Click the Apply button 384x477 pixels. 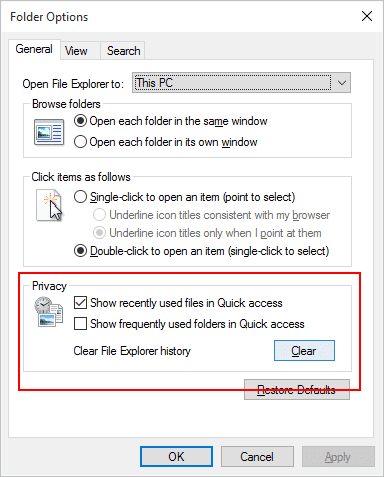(x=338, y=456)
